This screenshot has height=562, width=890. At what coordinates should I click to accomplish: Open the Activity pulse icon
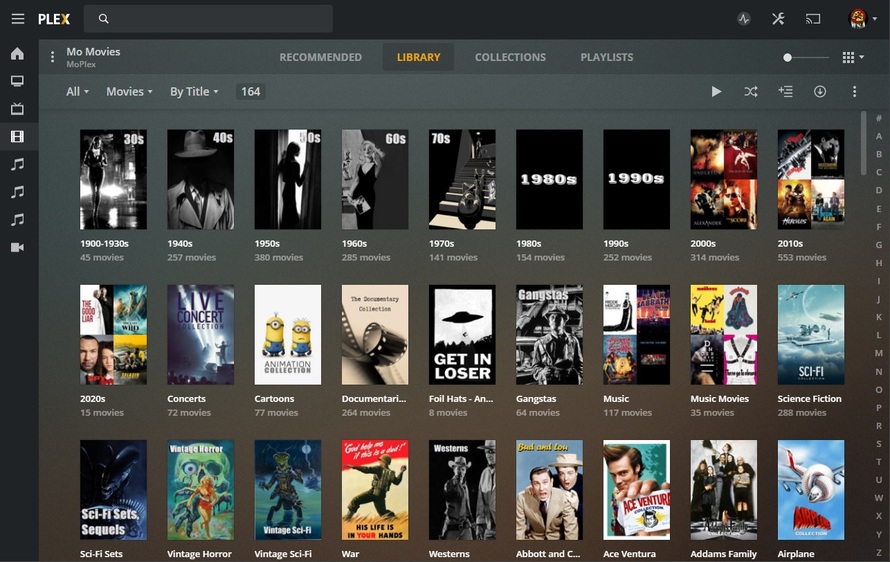click(744, 19)
